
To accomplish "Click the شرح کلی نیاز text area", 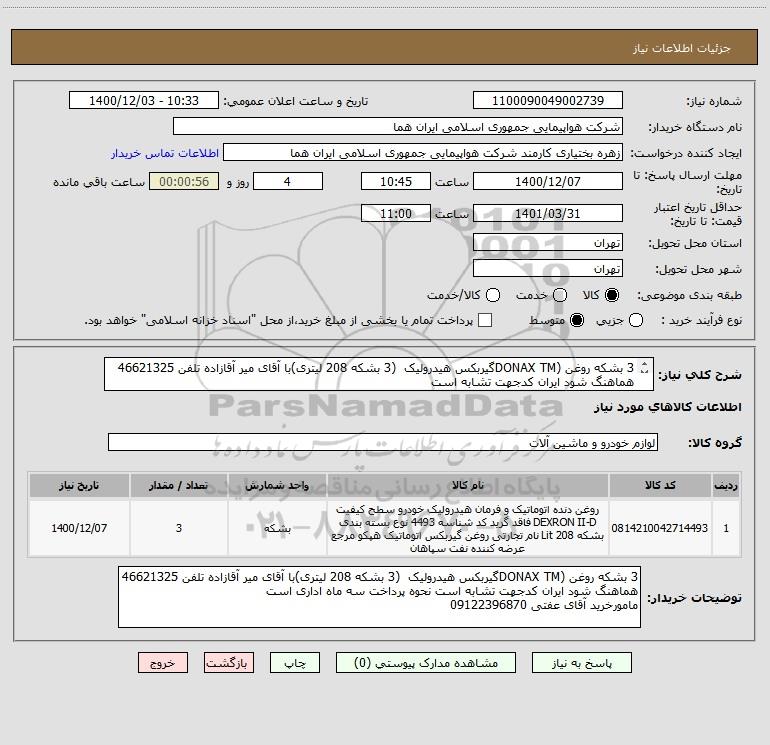I will point(379,374).
